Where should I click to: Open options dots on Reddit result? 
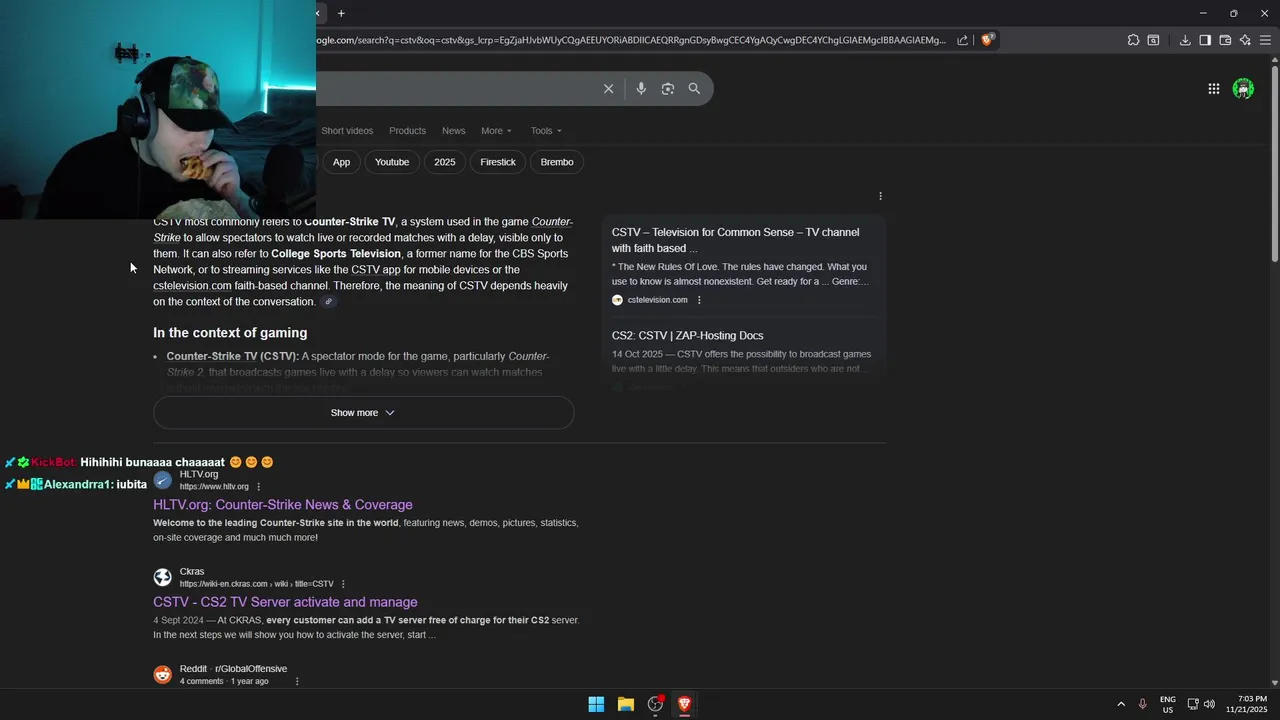297,681
